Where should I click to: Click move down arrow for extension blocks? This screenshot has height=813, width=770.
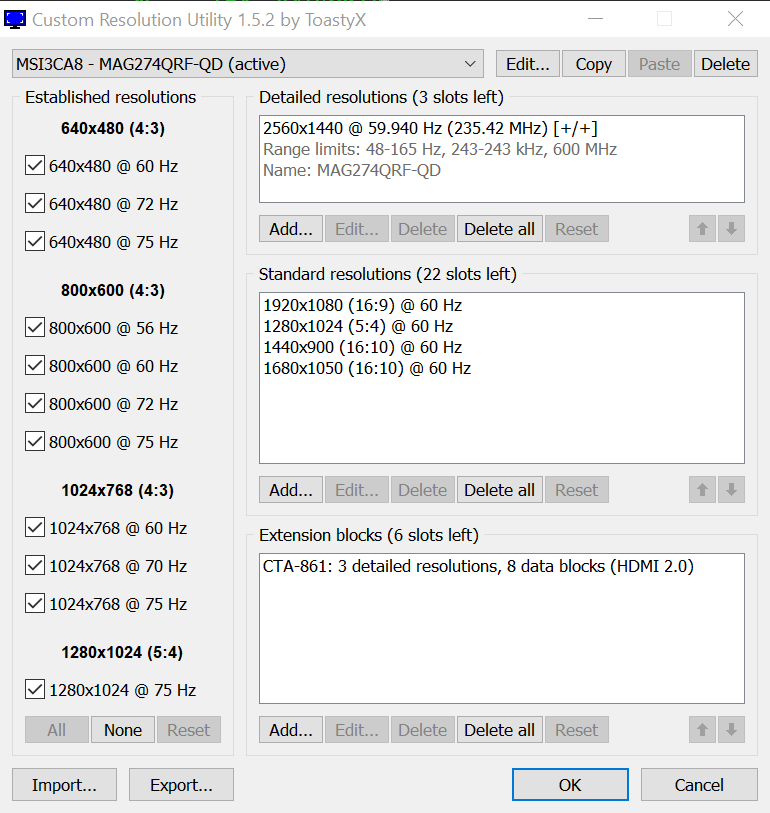click(x=732, y=730)
